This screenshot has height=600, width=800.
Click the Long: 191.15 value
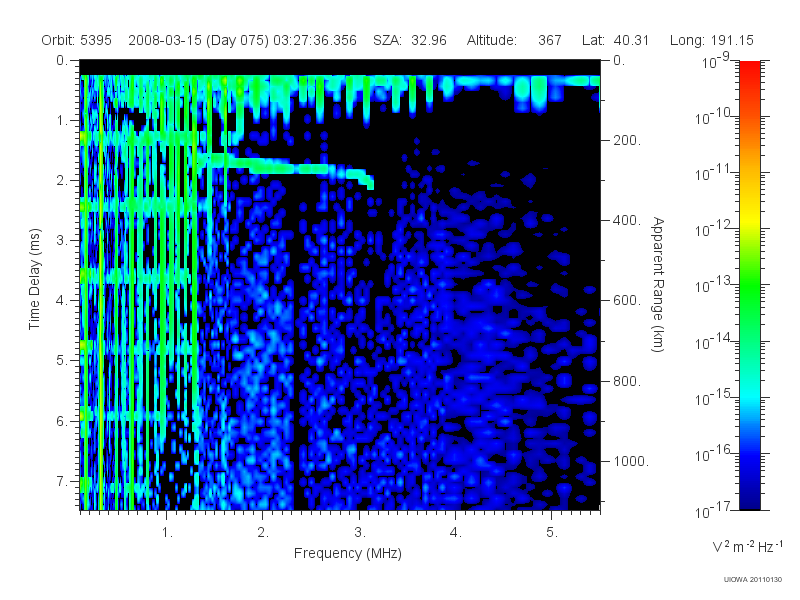(x=711, y=40)
